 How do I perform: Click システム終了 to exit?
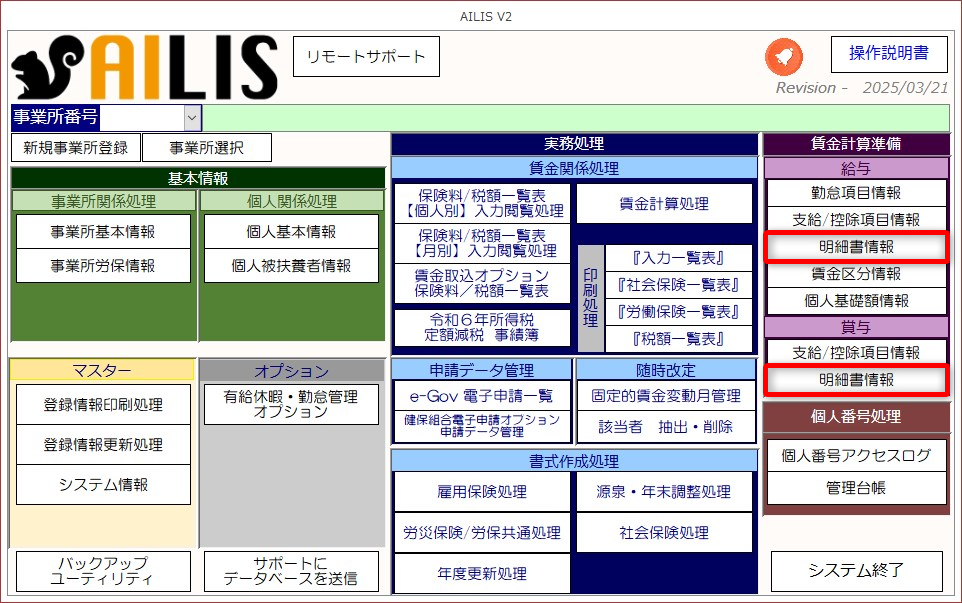856,571
